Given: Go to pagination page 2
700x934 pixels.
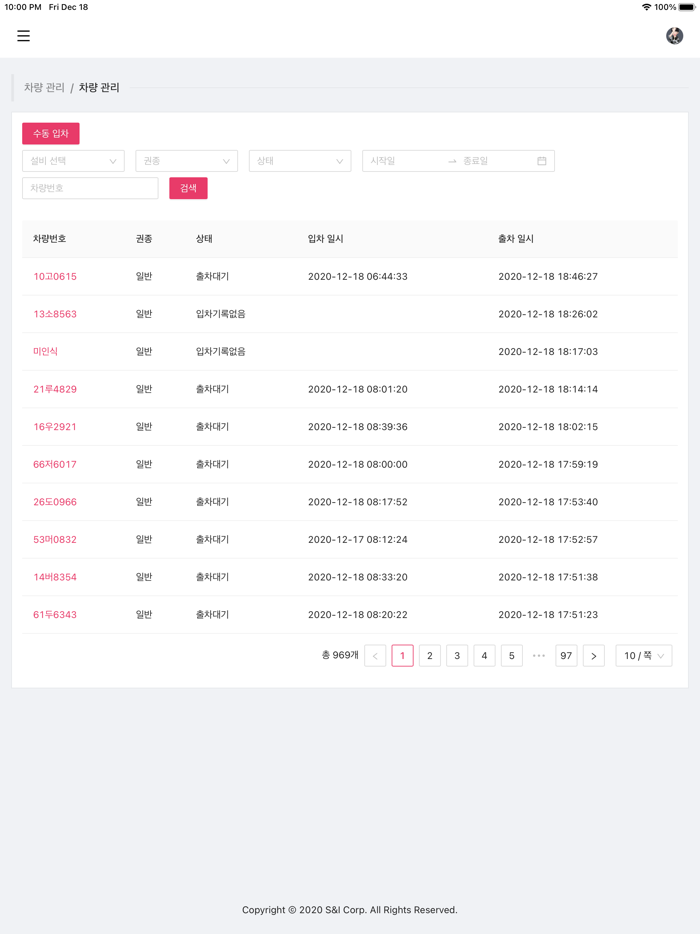Looking at the screenshot, I should (430, 656).
